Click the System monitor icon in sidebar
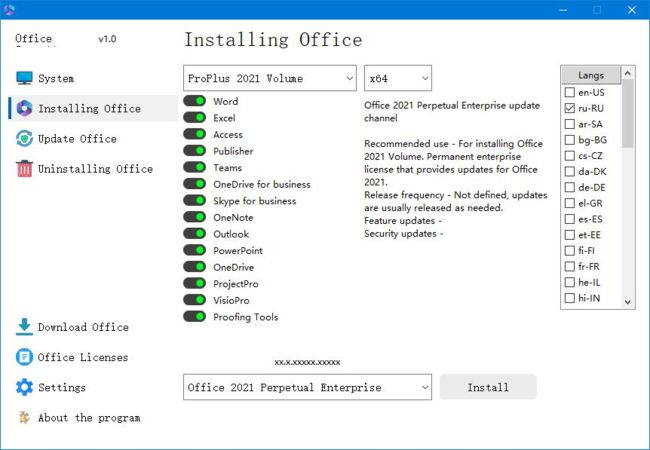Screen dimensions: 650x450 [24, 79]
